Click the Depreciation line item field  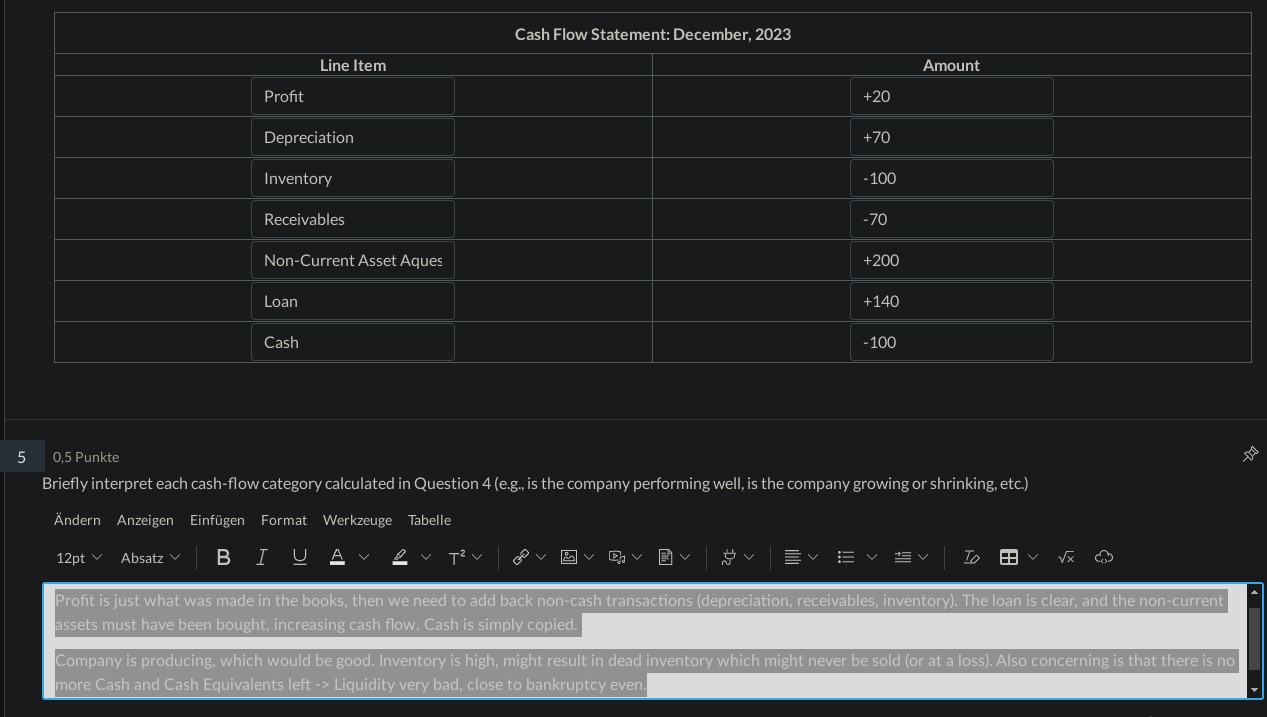coord(353,137)
